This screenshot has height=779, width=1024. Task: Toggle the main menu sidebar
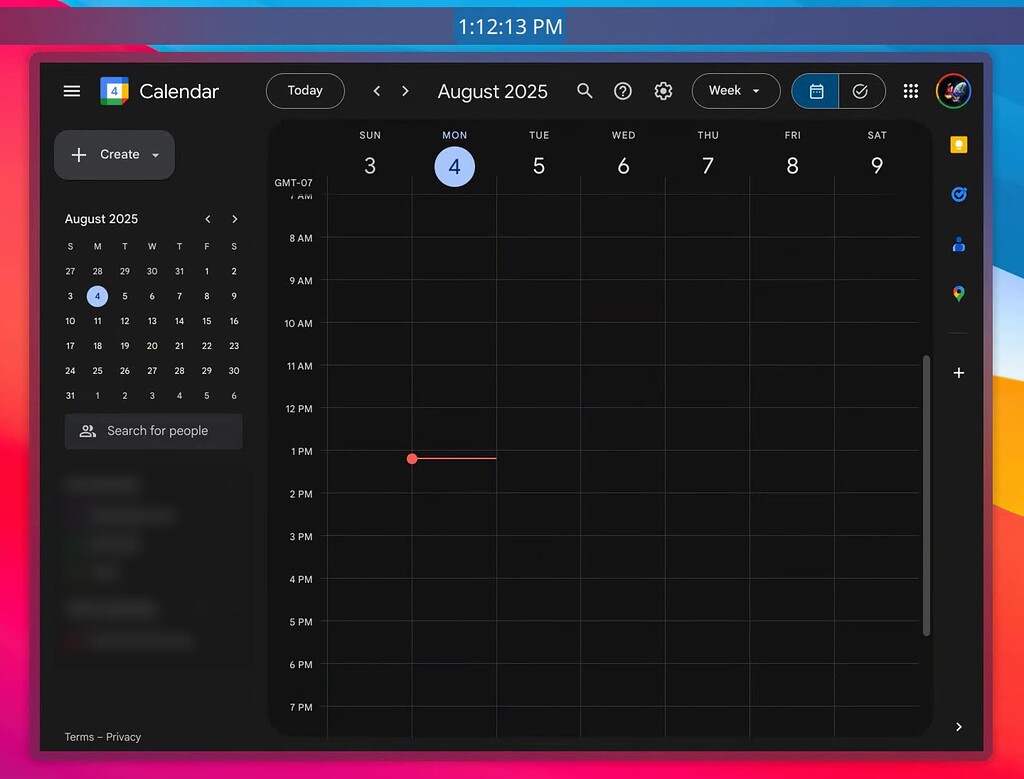(71, 90)
